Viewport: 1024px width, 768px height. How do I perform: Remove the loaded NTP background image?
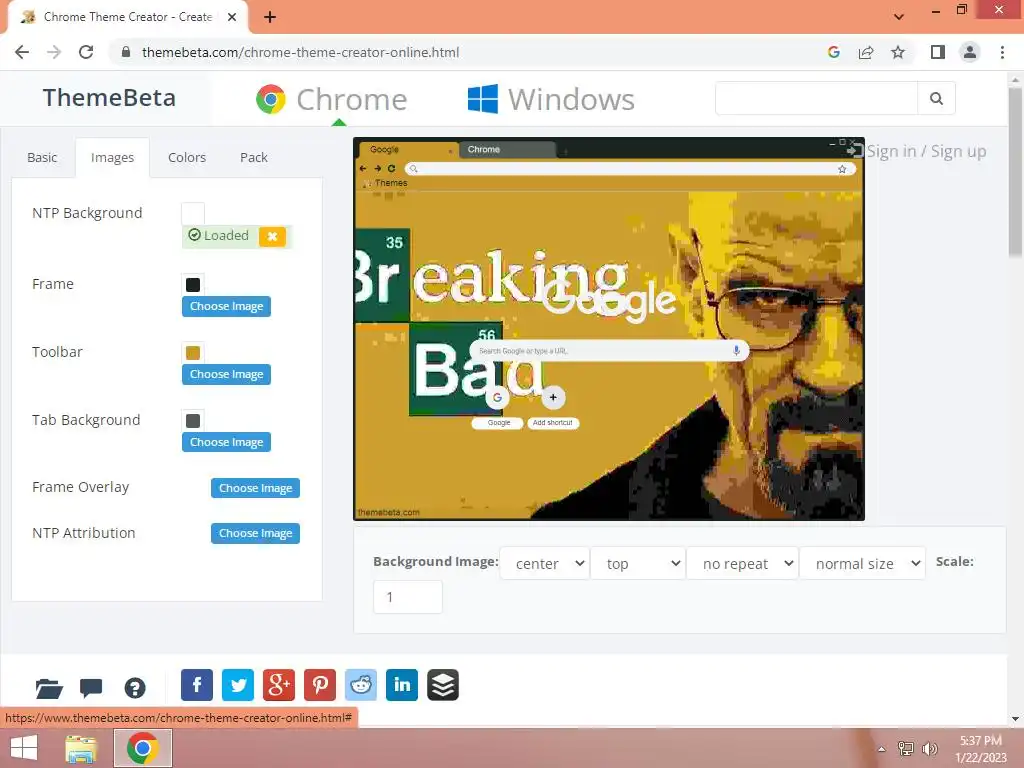[x=272, y=236]
